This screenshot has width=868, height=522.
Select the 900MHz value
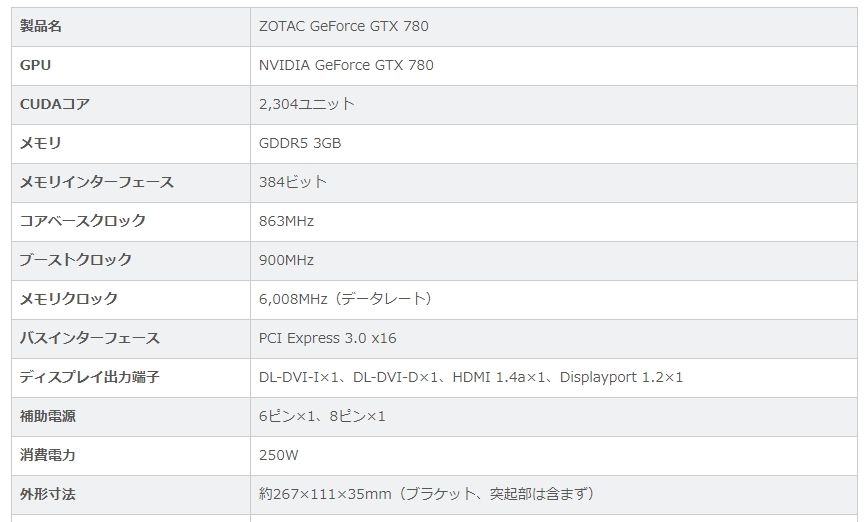[x=286, y=260]
